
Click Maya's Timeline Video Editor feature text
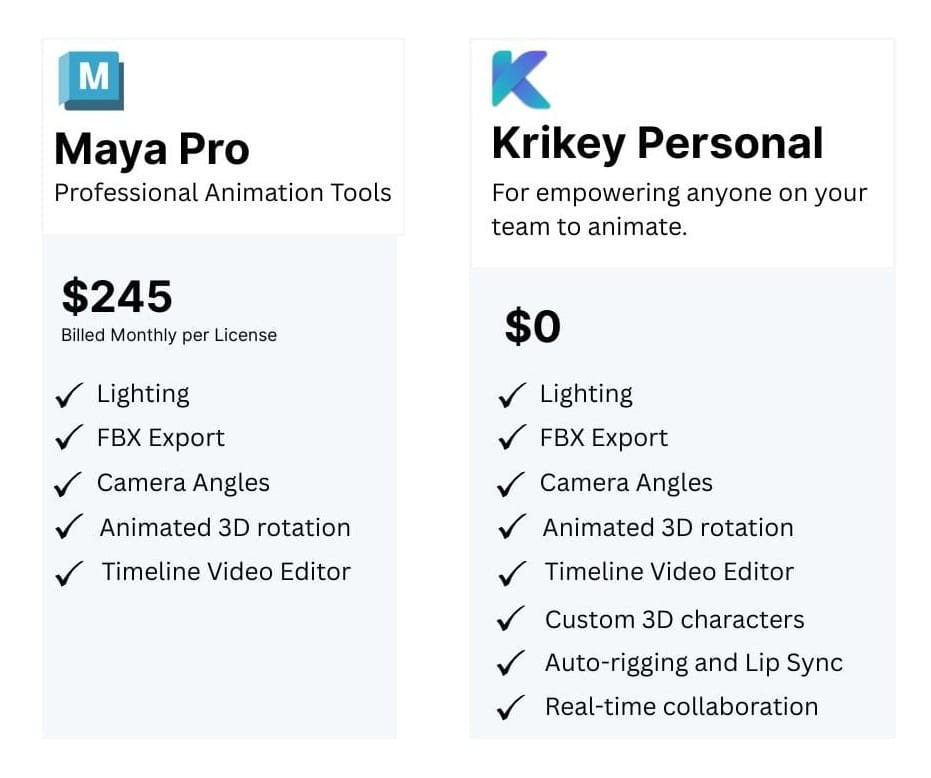pos(226,572)
